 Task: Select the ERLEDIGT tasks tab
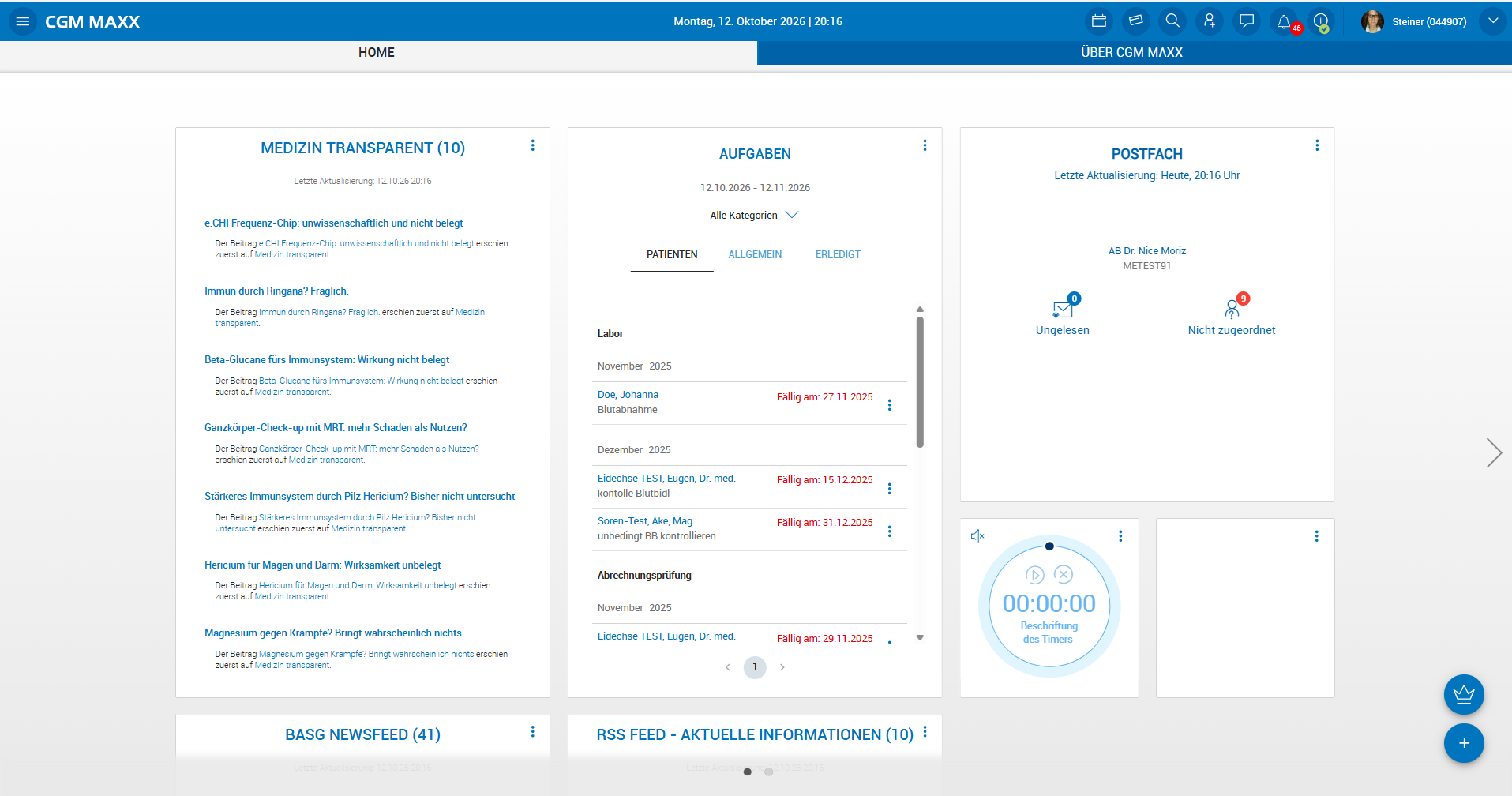[x=838, y=254]
